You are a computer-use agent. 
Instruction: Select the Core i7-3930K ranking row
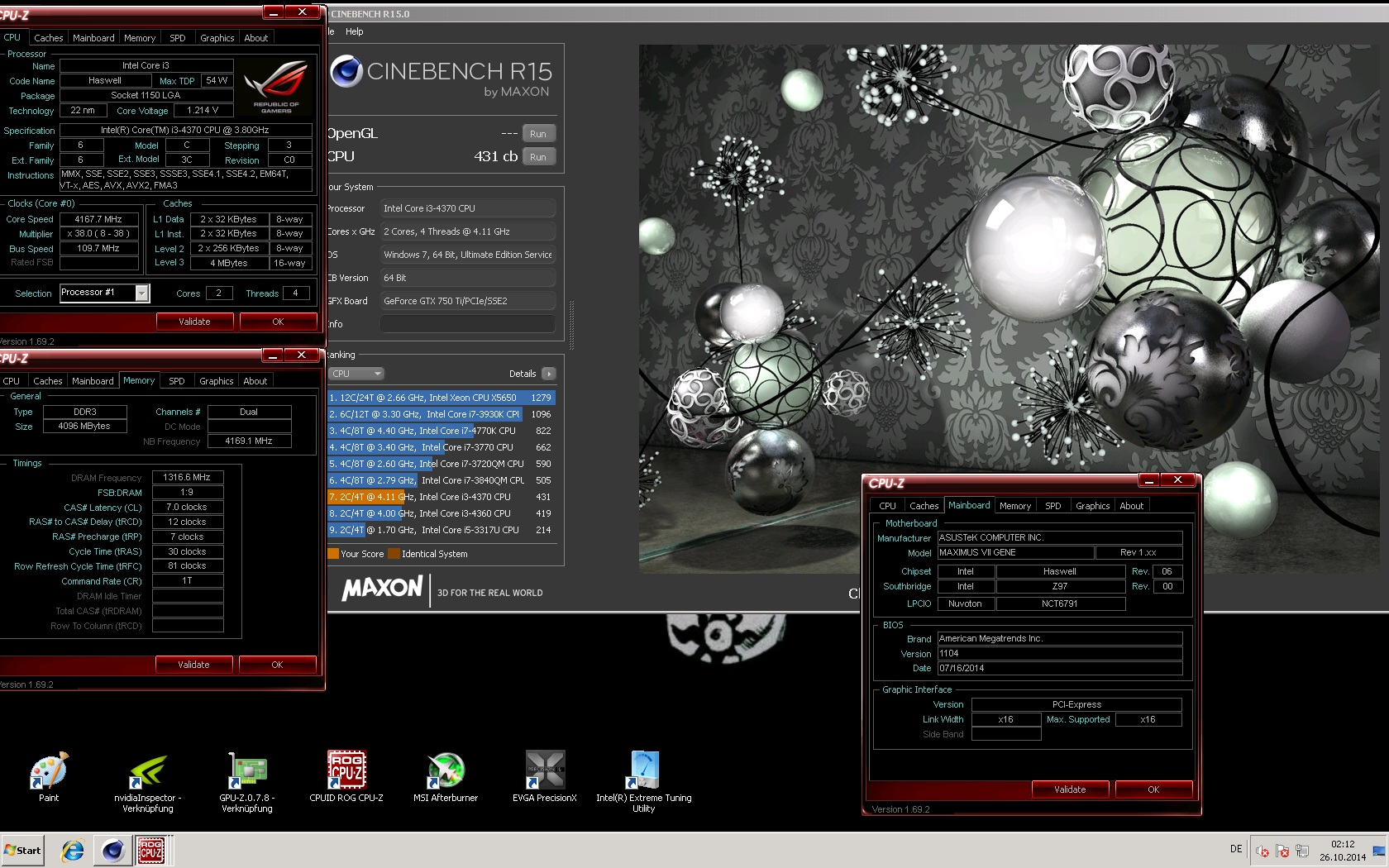point(441,414)
